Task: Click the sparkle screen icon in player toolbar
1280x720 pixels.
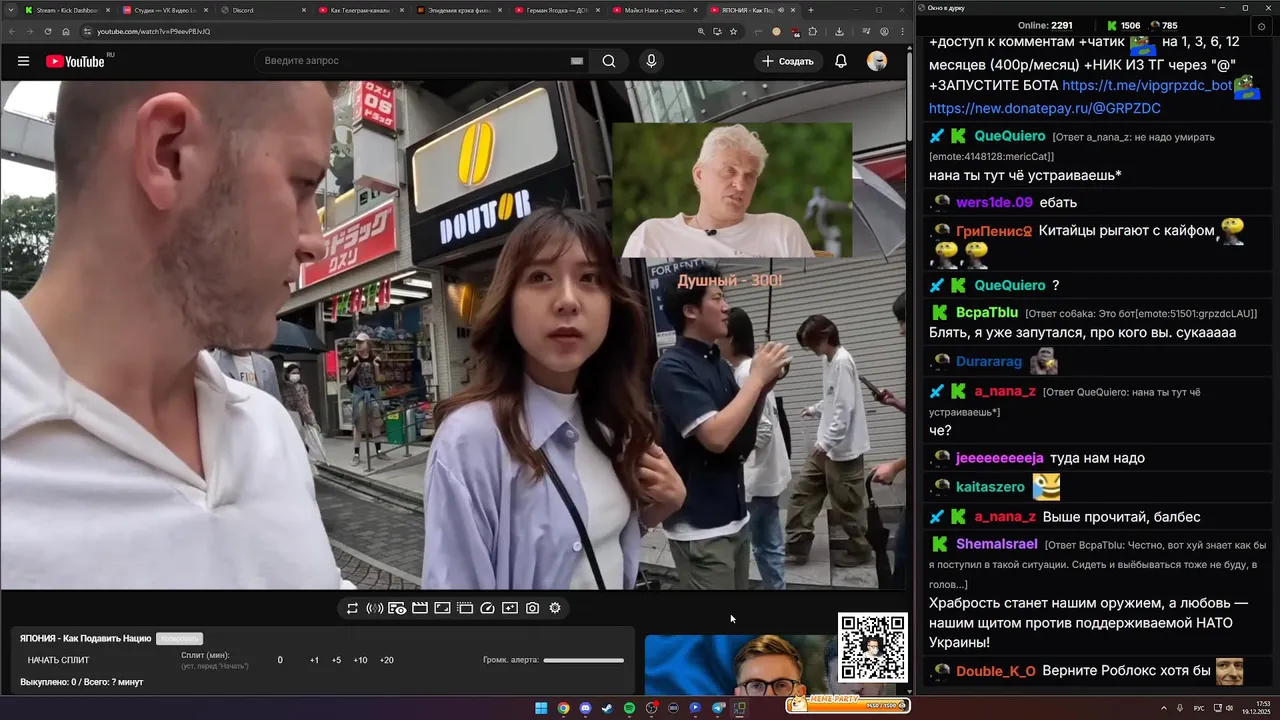Action: click(510, 608)
